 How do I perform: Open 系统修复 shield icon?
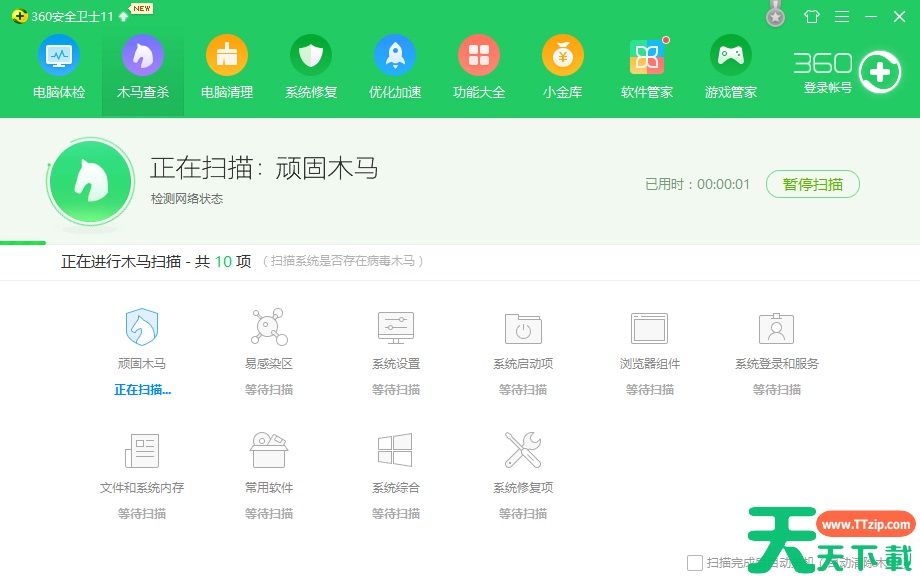click(x=311, y=56)
